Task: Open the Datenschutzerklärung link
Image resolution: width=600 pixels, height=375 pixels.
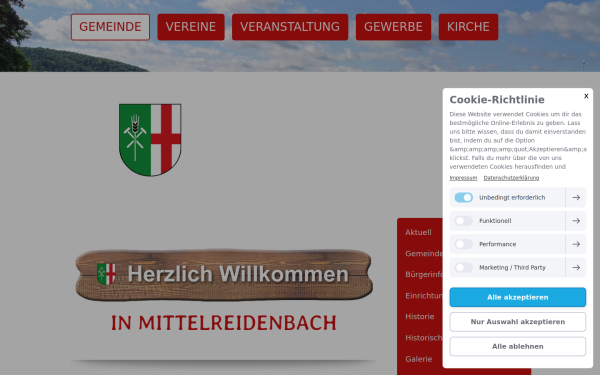Action: coord(511,178)
